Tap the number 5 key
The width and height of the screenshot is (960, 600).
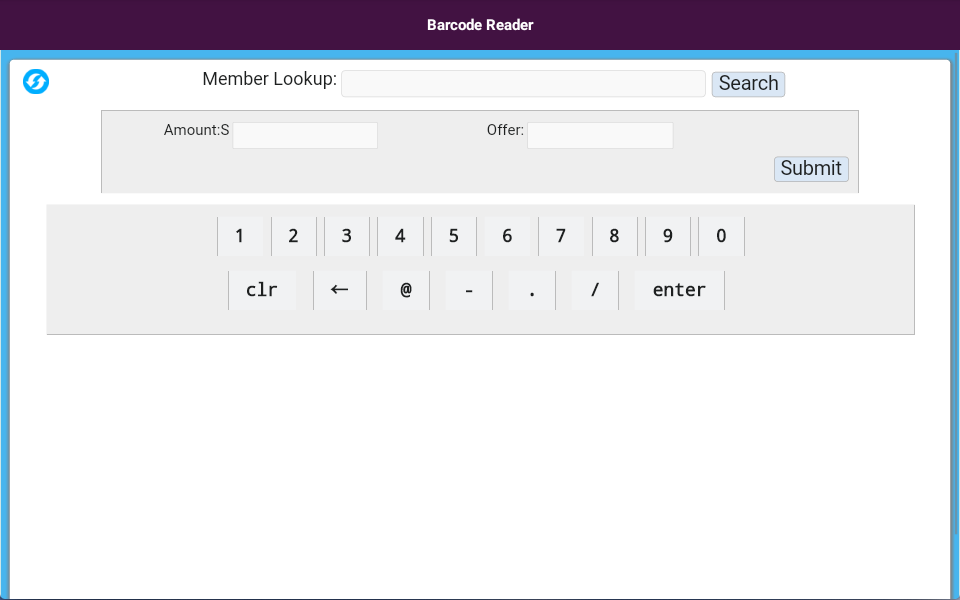tap(454, 236)
